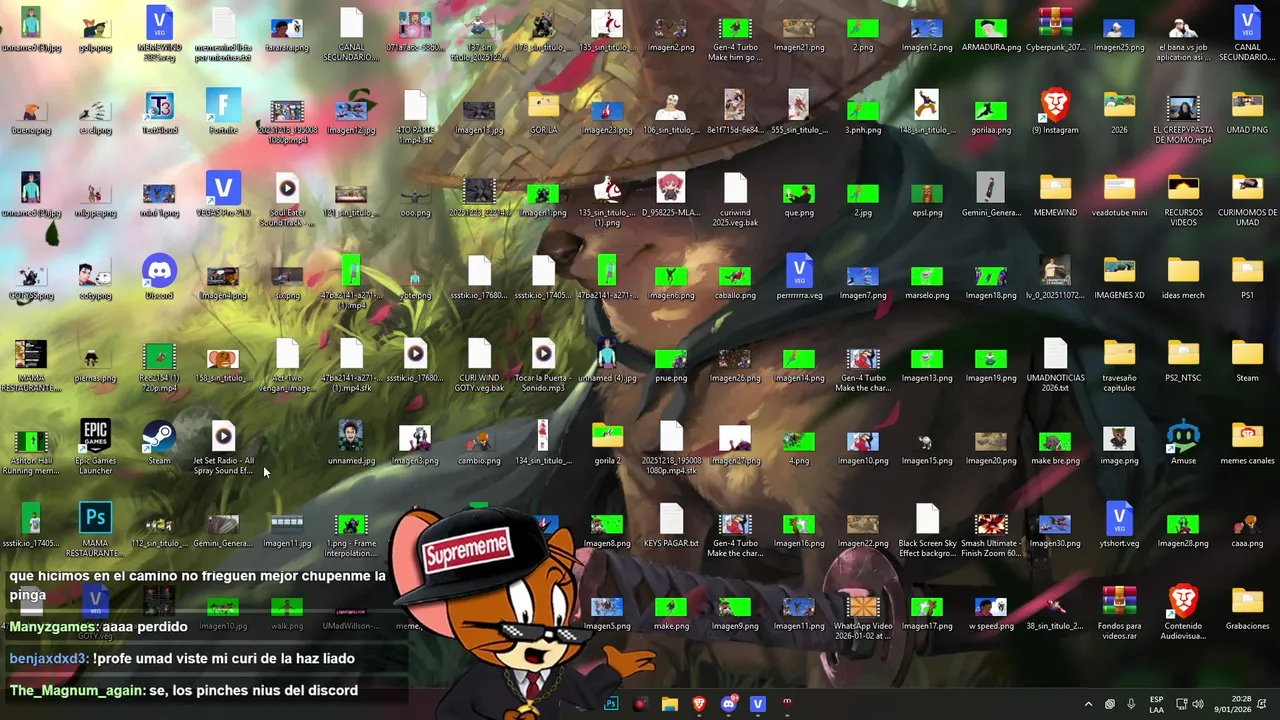Open the IMAGENES XD folder

1119,278
